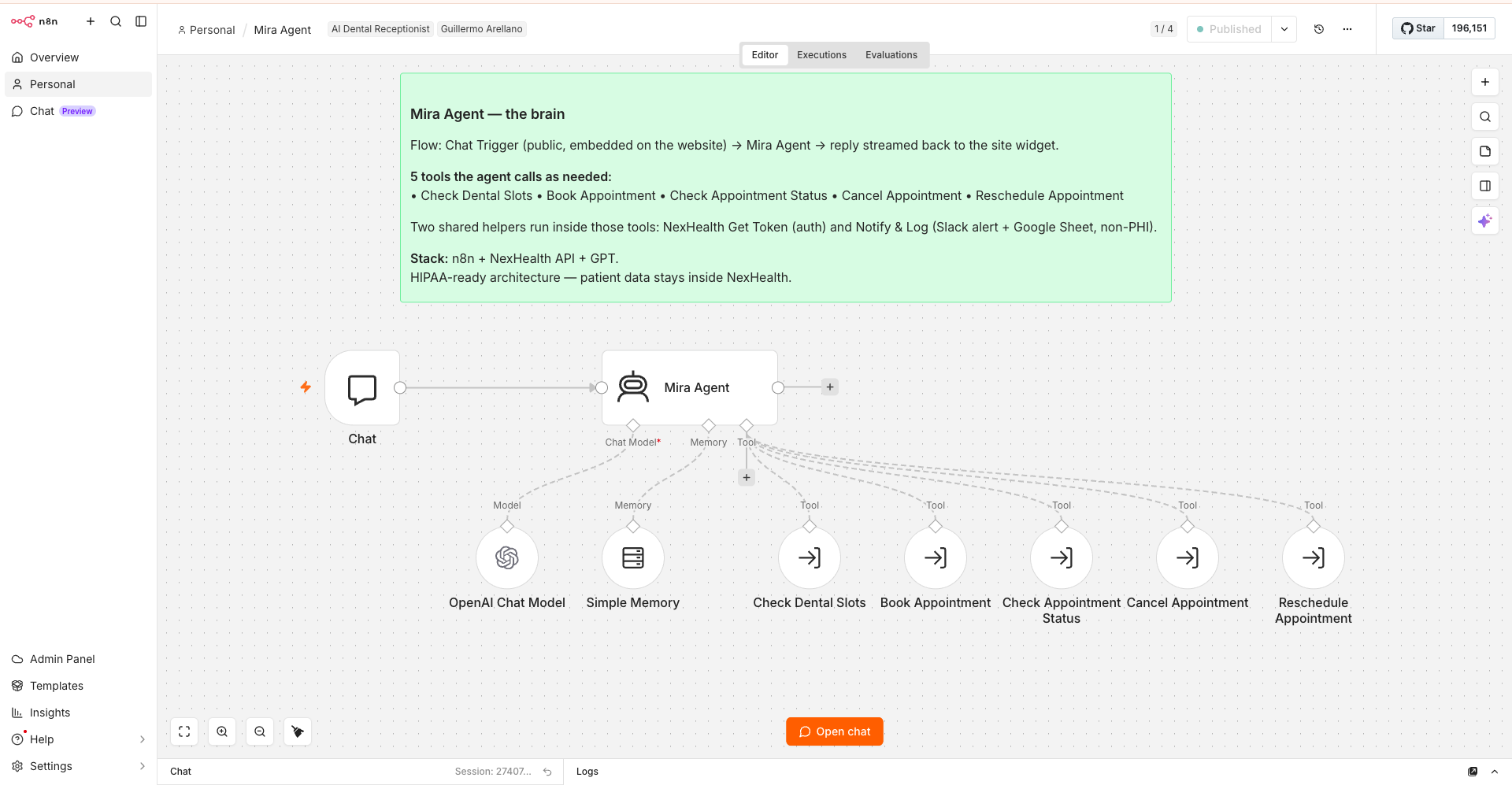The width and height of the screenshot is (1512, 785).
Task: Collapse sidebar with panel toggle icon
Action: tap(141, 21)
